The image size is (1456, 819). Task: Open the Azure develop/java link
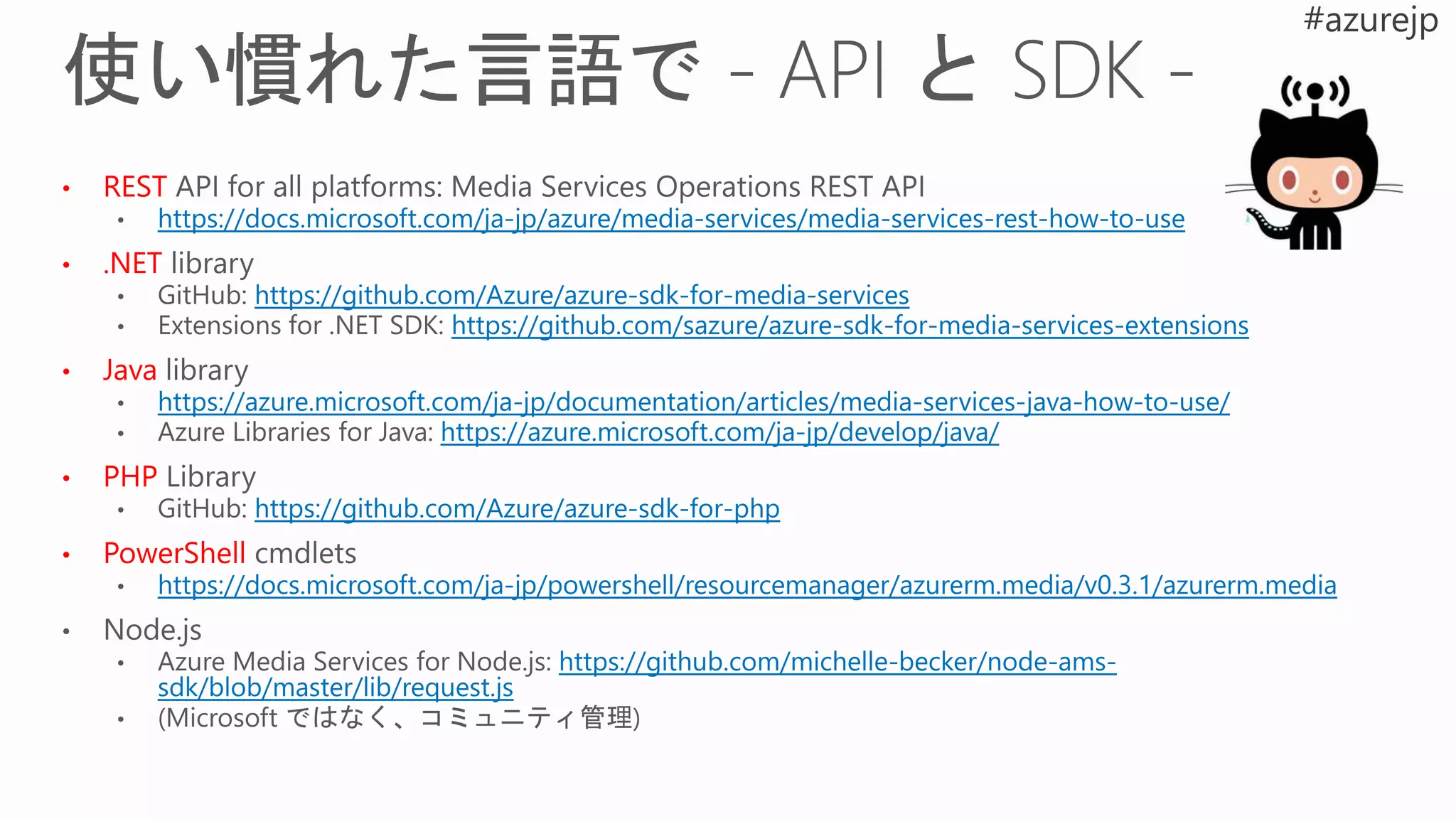click(719, 432)
